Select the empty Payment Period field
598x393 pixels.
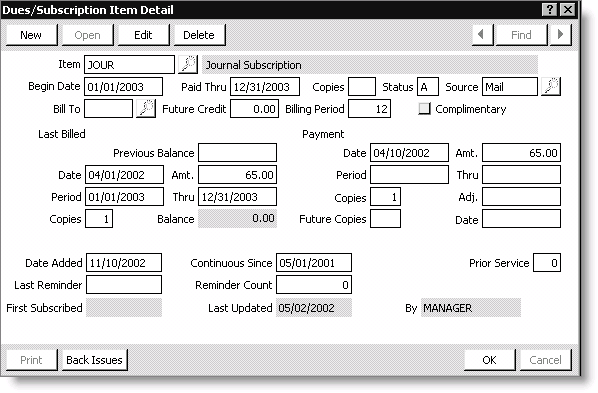tap(409, 175)
